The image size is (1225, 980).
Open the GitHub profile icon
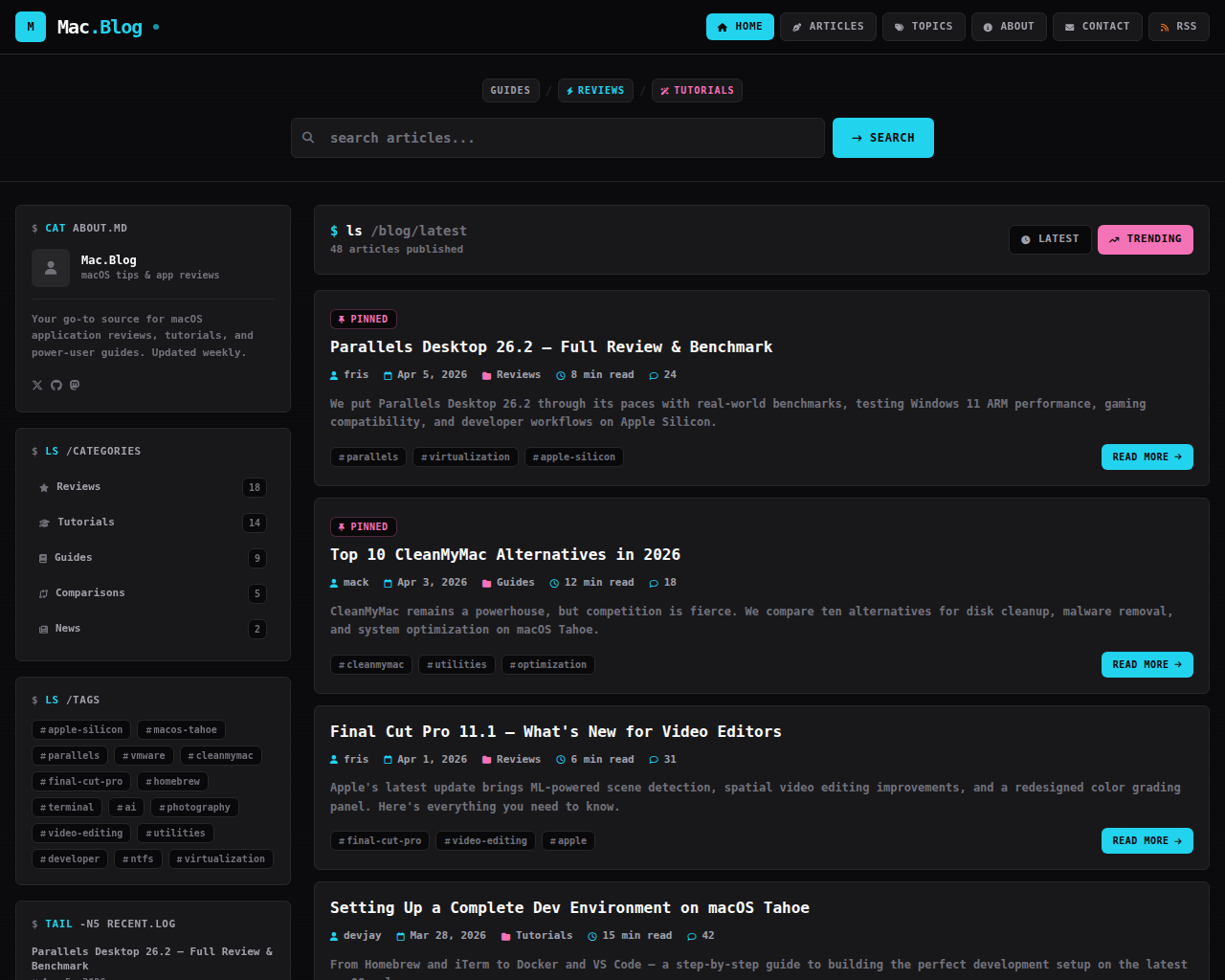tap(56, 385)
